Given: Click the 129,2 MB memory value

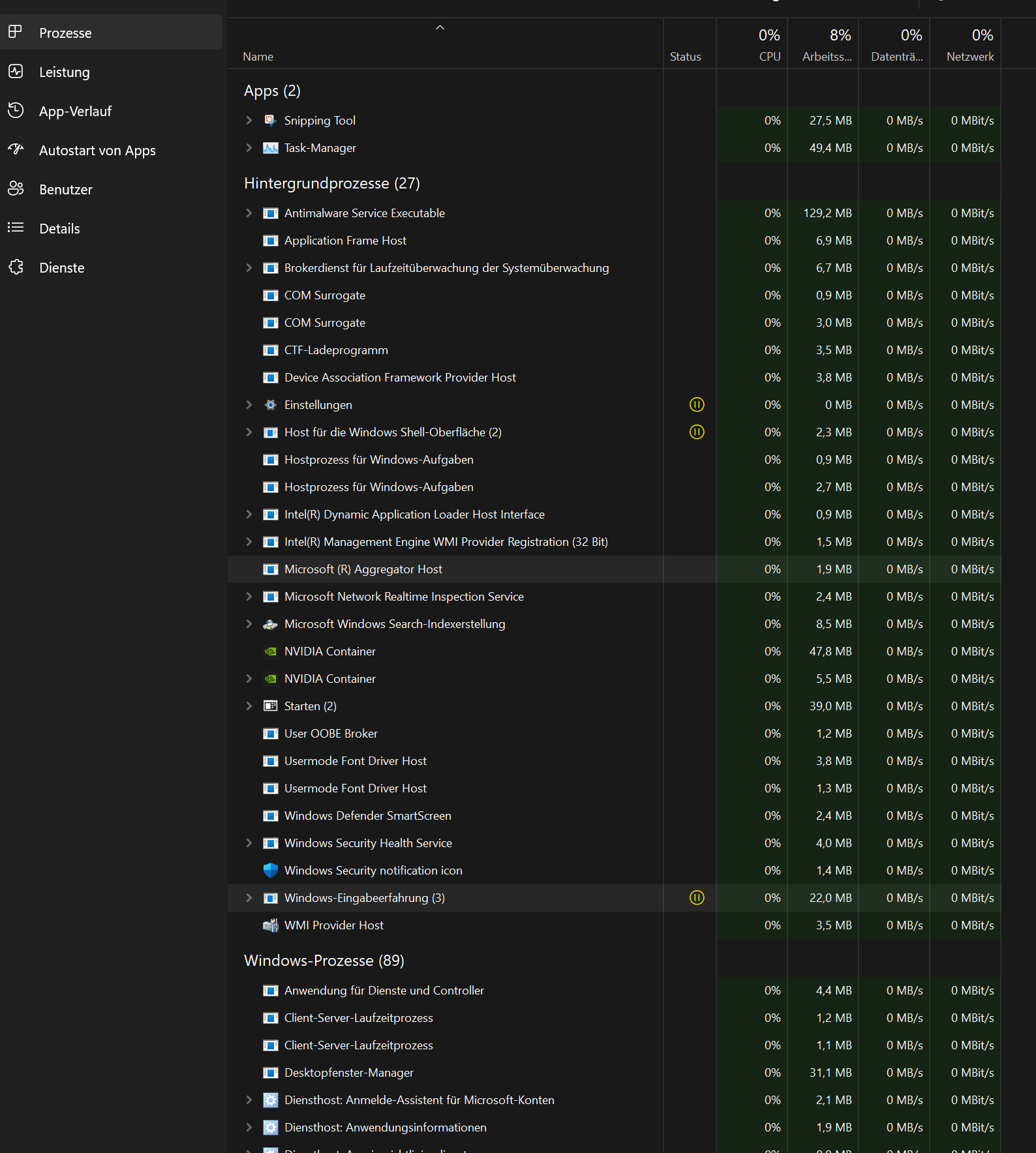Looking at the screenshot, I should coord(827,213).
